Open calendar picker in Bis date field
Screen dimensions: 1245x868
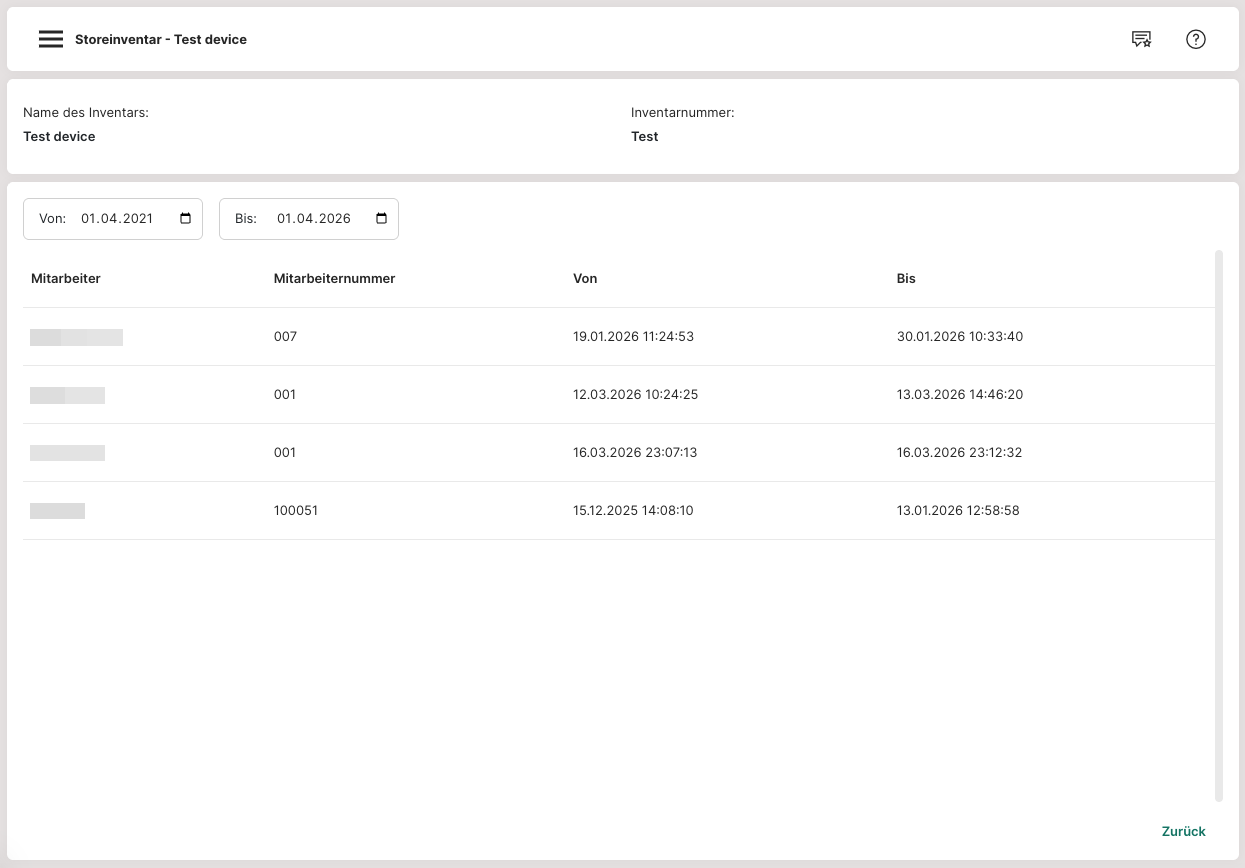(381, 219)
